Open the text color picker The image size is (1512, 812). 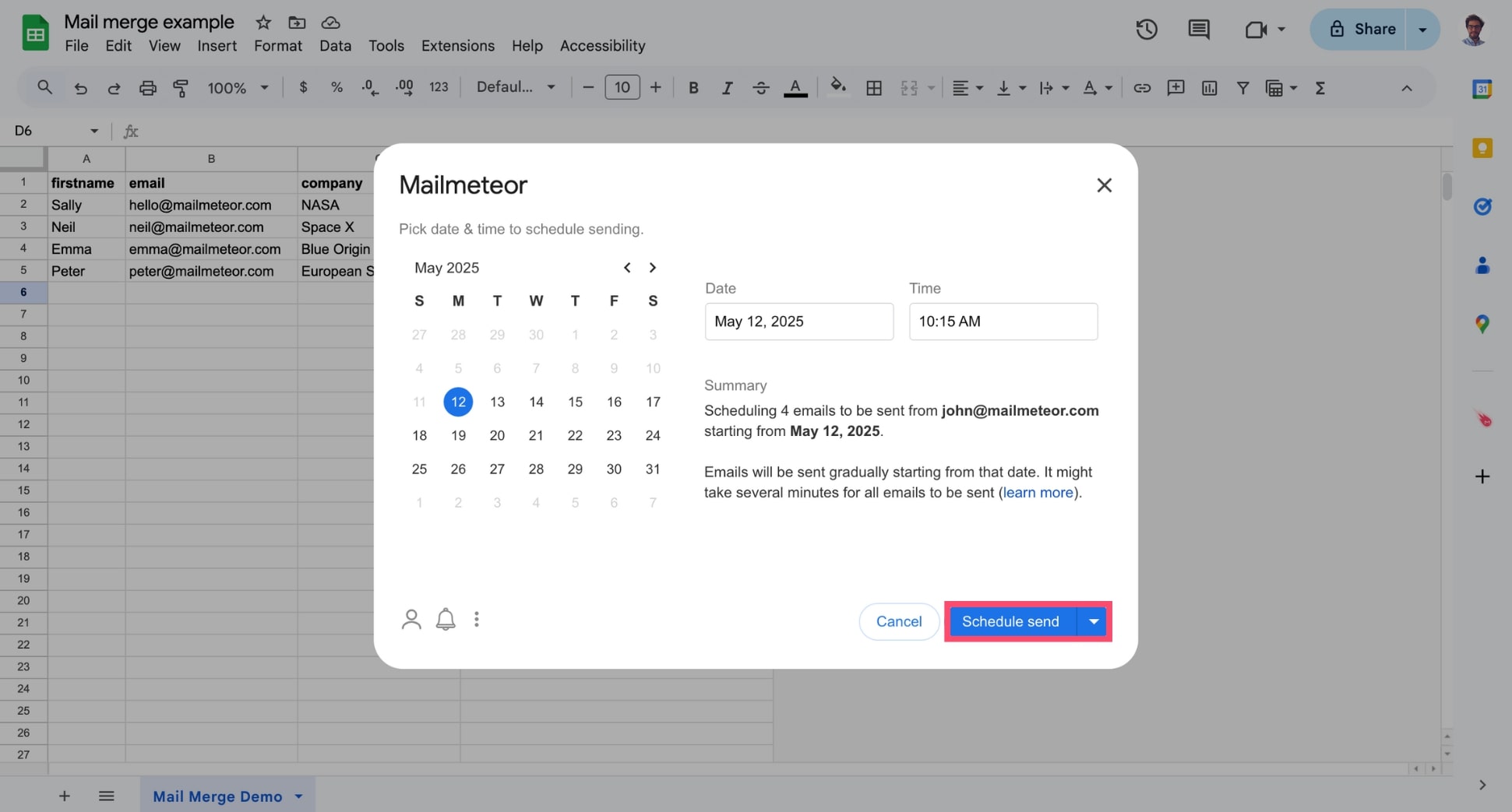[x=795, y=88]
